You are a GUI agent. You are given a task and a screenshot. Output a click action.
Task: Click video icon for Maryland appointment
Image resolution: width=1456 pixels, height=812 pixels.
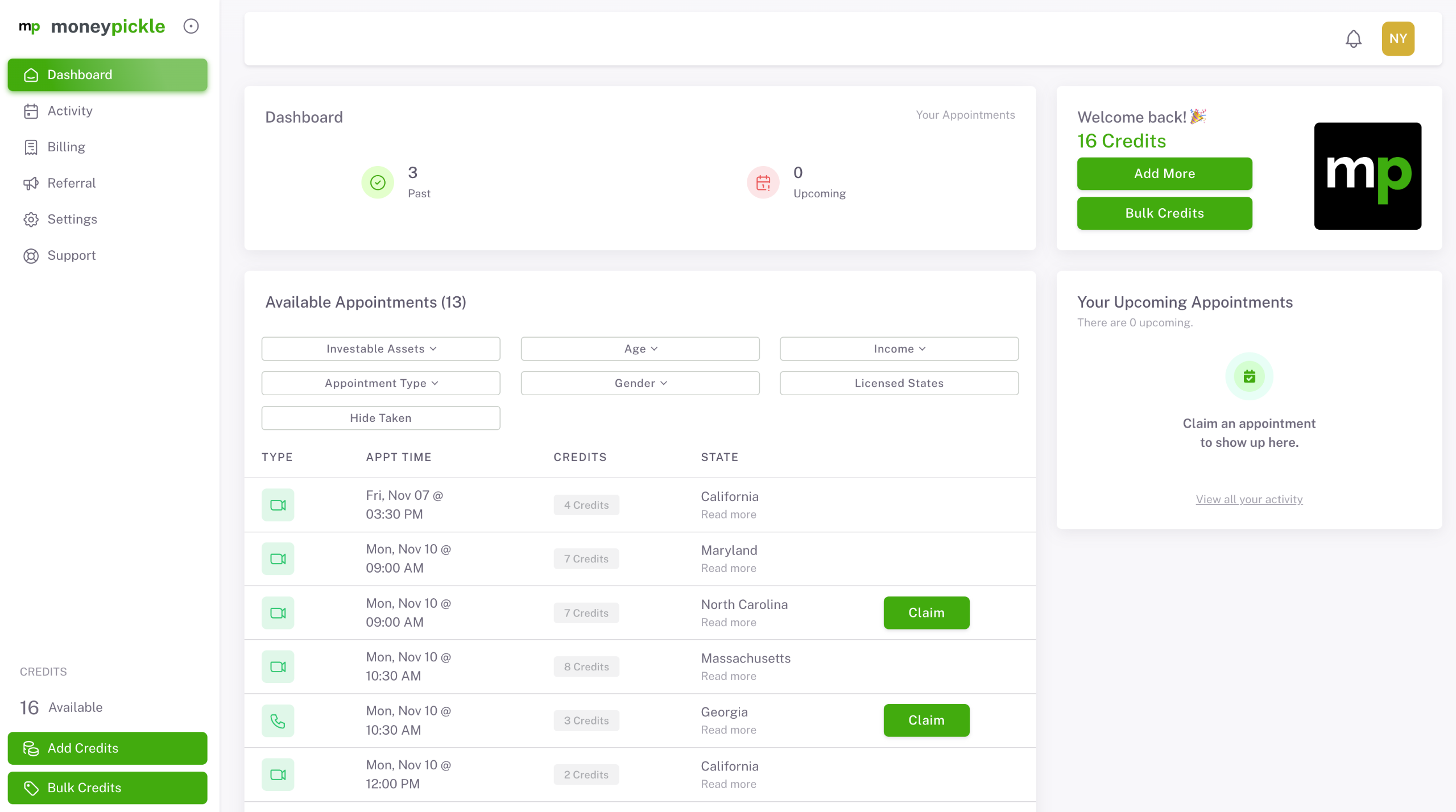point(278,558)
